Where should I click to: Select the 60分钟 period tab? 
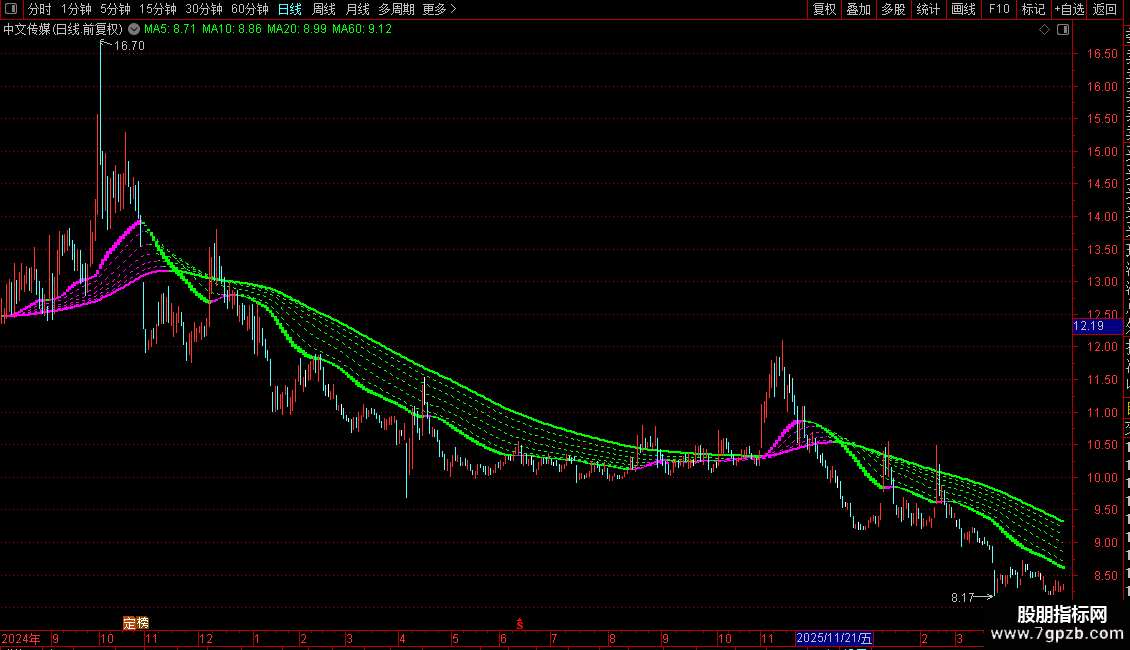pyautogui.click(x=249, y=9)
